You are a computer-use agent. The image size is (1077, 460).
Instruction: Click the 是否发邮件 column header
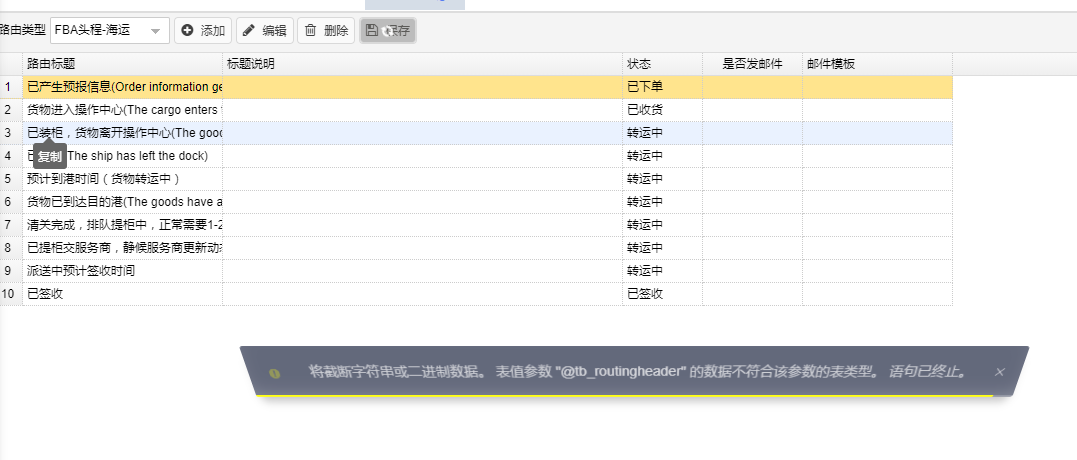tap(753, 64)
